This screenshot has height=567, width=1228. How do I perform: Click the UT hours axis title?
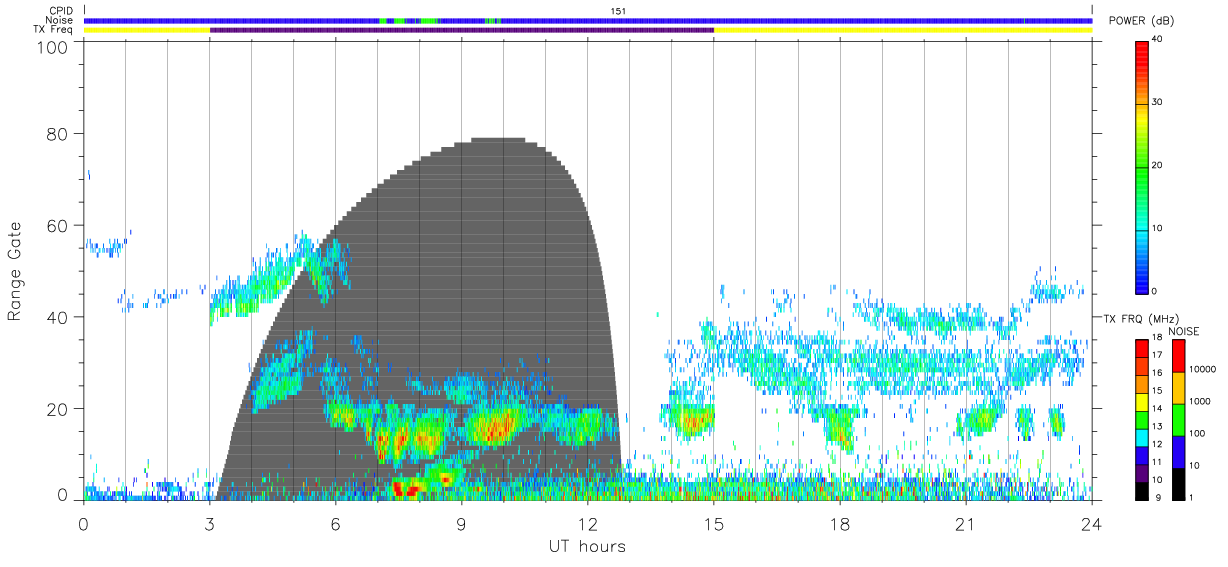pos(587,546)
